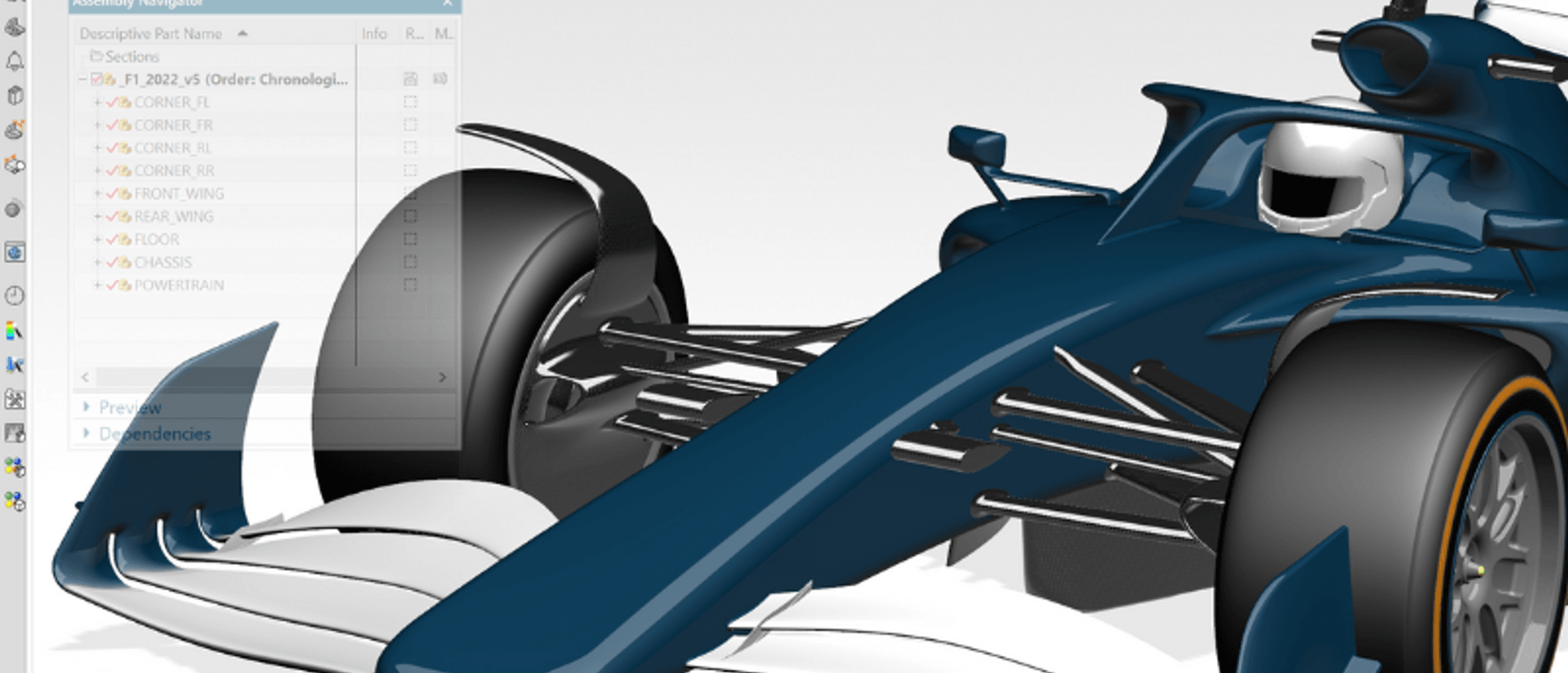The width and height of the screenshot is (1568, 673).
Task: Select the FLOOR component name
Action: (x=157, y=239)
